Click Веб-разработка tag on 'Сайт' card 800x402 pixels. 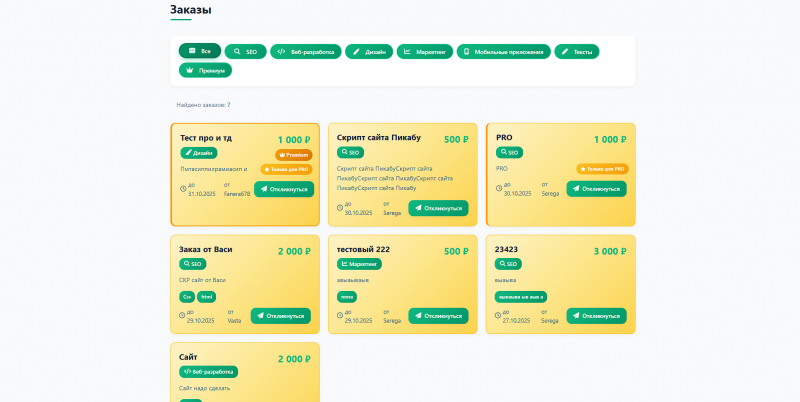tap(208, 372)
